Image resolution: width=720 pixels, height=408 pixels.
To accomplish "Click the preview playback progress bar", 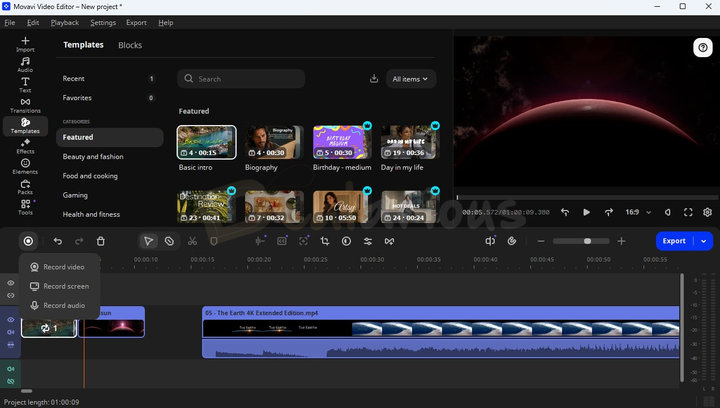I will pyautogui.click(x=587, y=197).
